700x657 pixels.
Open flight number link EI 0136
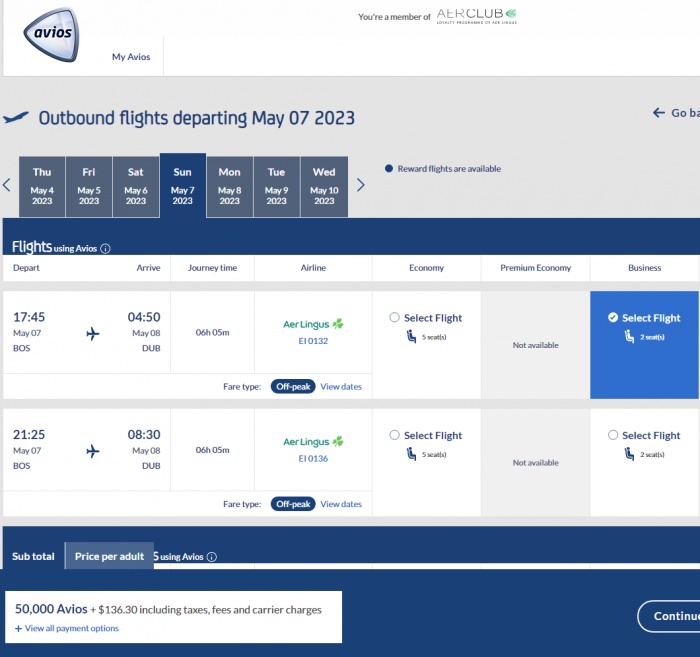313,458
